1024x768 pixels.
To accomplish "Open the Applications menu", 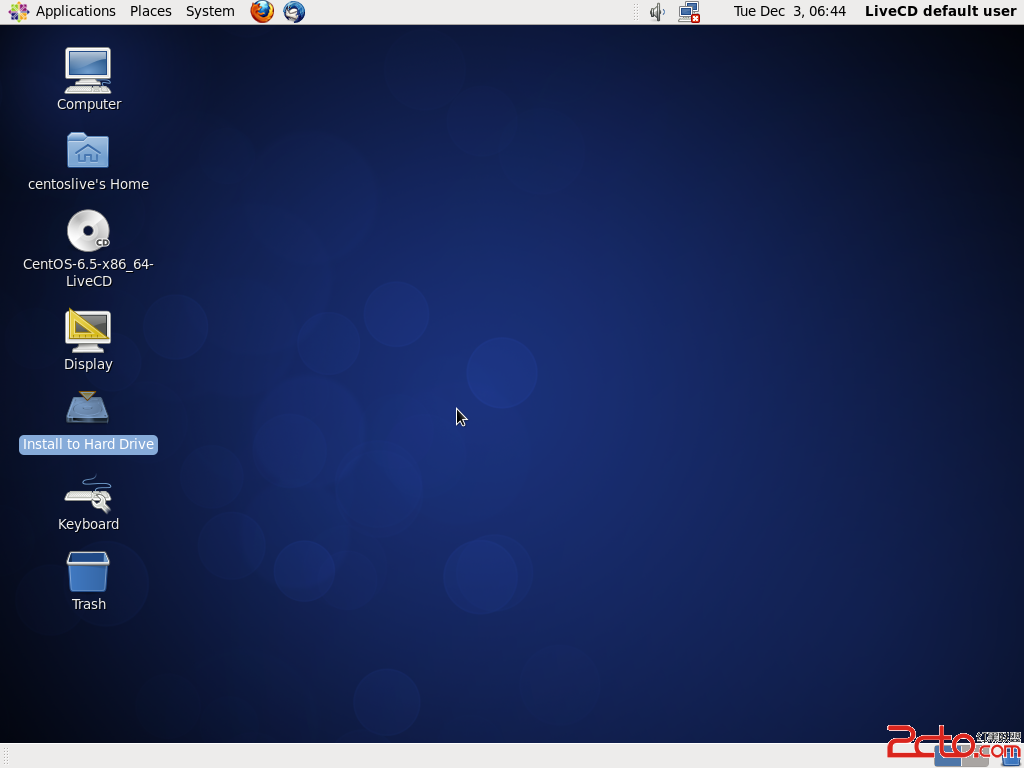I will pyautogui.click(x=75, y=11).
